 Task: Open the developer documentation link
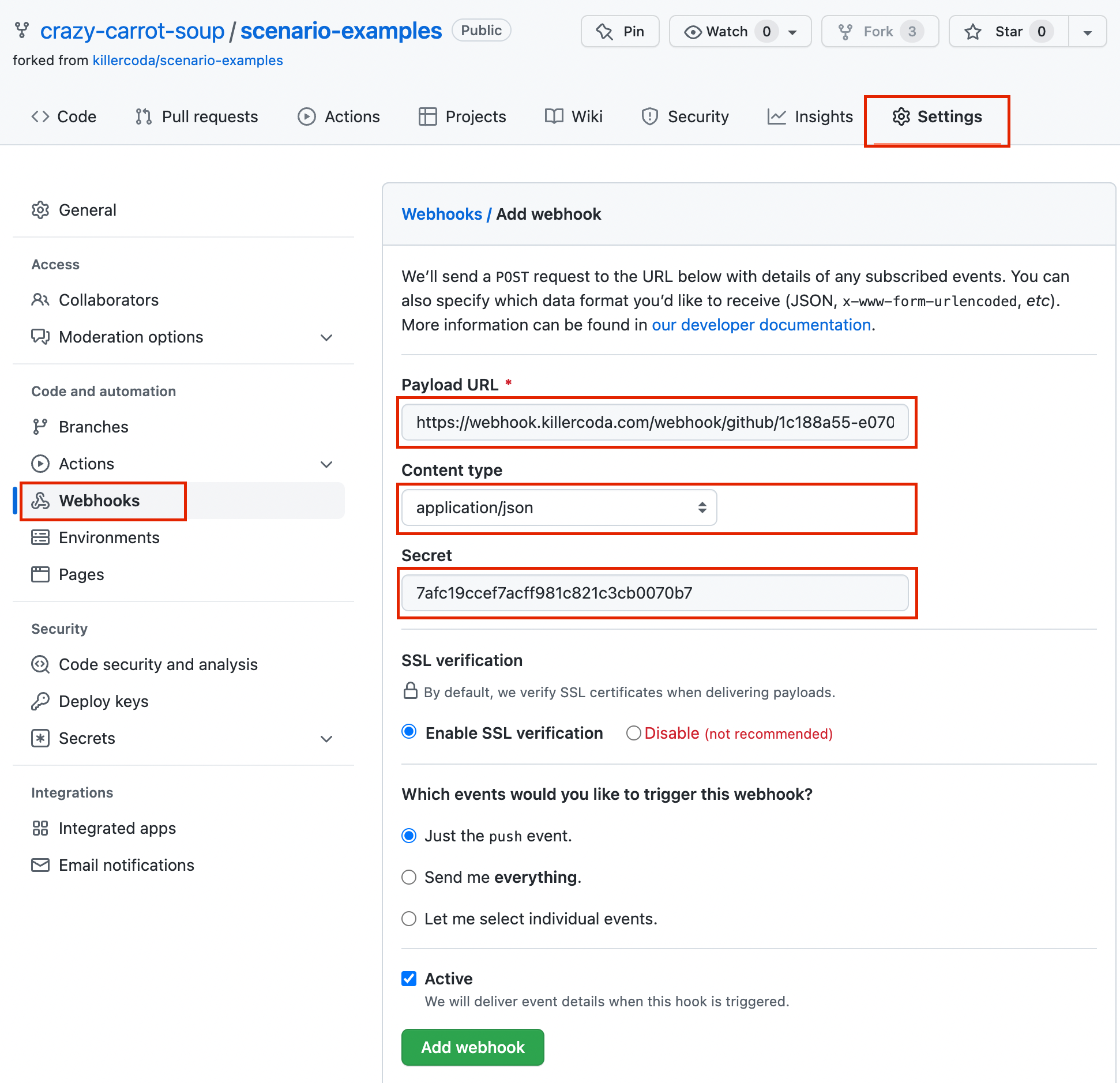click(761, 325)
